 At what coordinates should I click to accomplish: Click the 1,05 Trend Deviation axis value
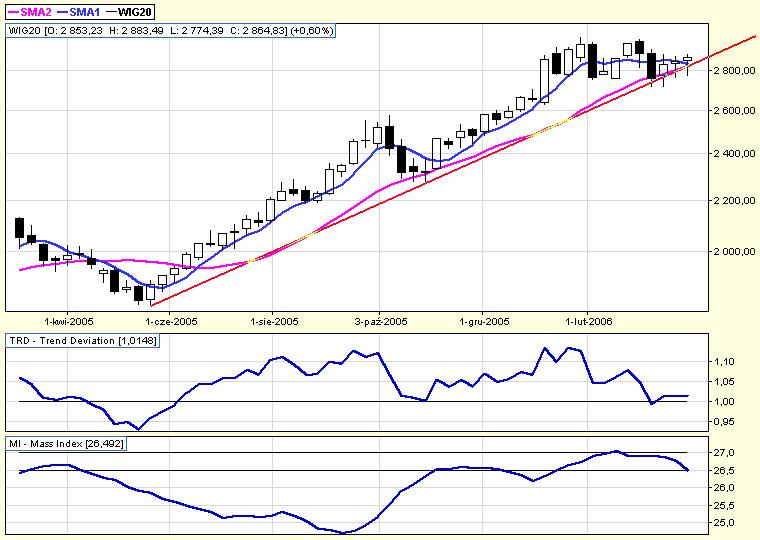pos(724,381)
